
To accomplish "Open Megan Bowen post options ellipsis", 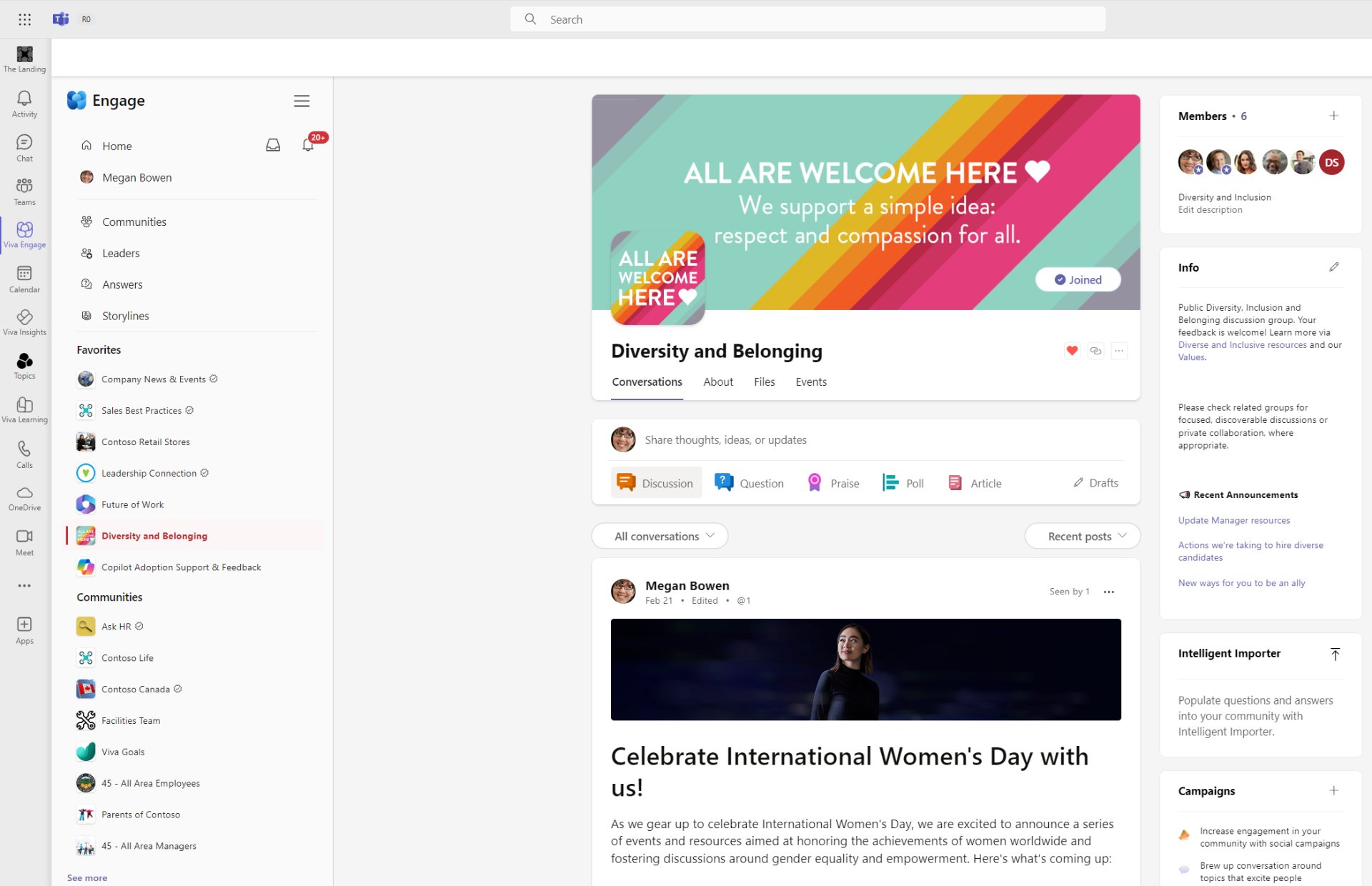I will point(1108,592).
